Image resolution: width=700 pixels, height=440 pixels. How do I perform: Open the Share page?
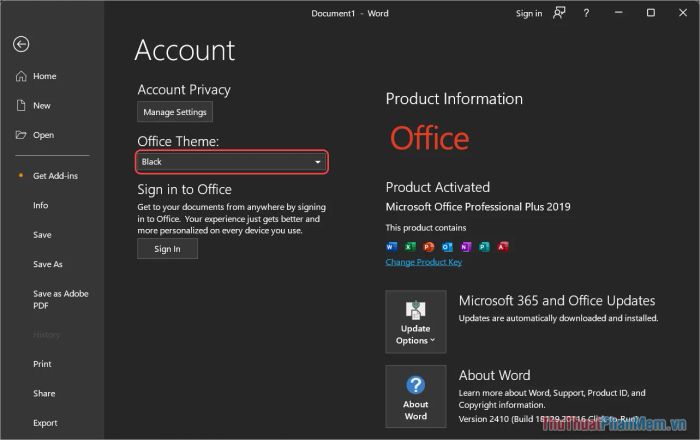[44, 393]
